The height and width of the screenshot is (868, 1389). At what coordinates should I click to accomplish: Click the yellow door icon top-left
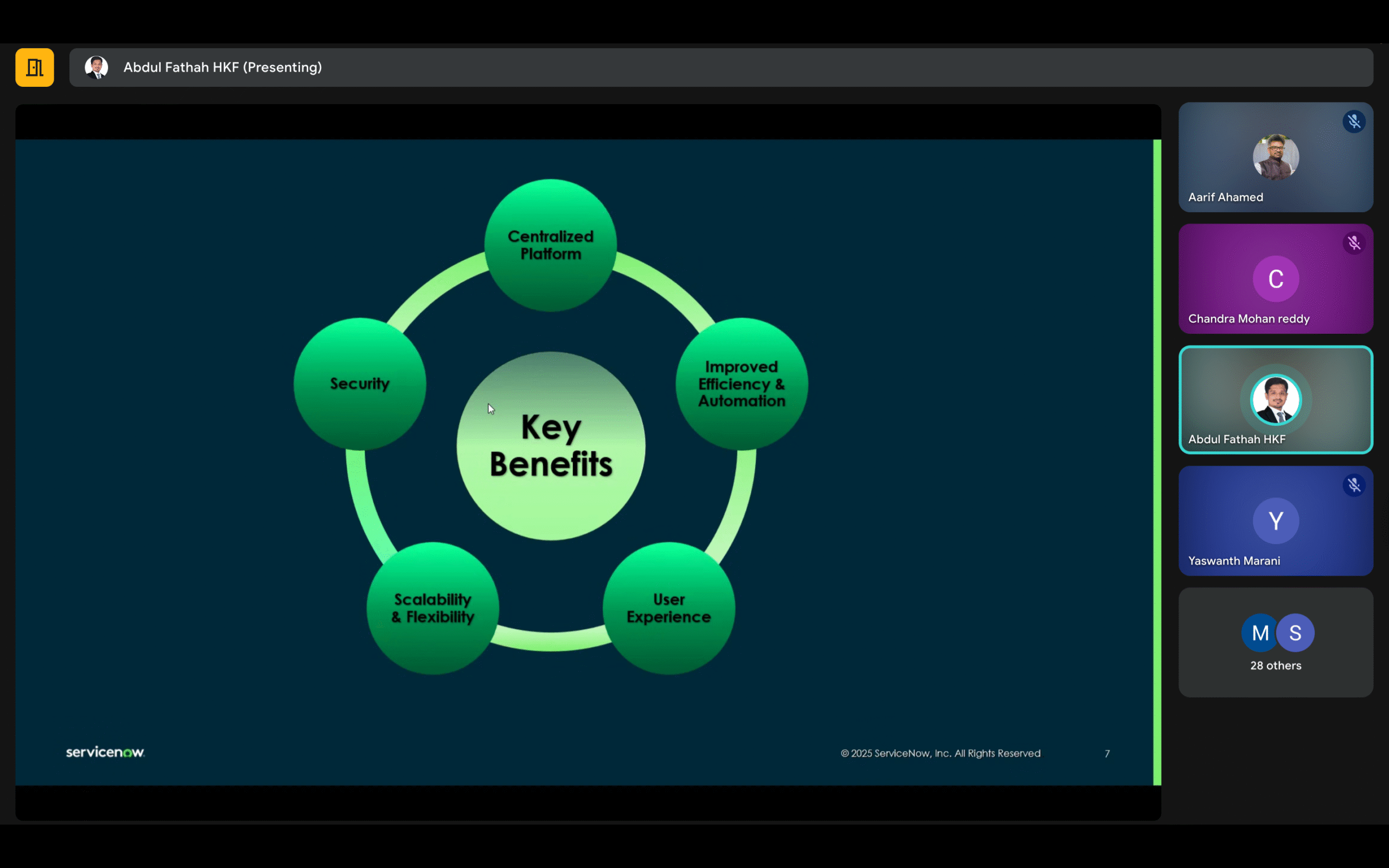point(34,67)
